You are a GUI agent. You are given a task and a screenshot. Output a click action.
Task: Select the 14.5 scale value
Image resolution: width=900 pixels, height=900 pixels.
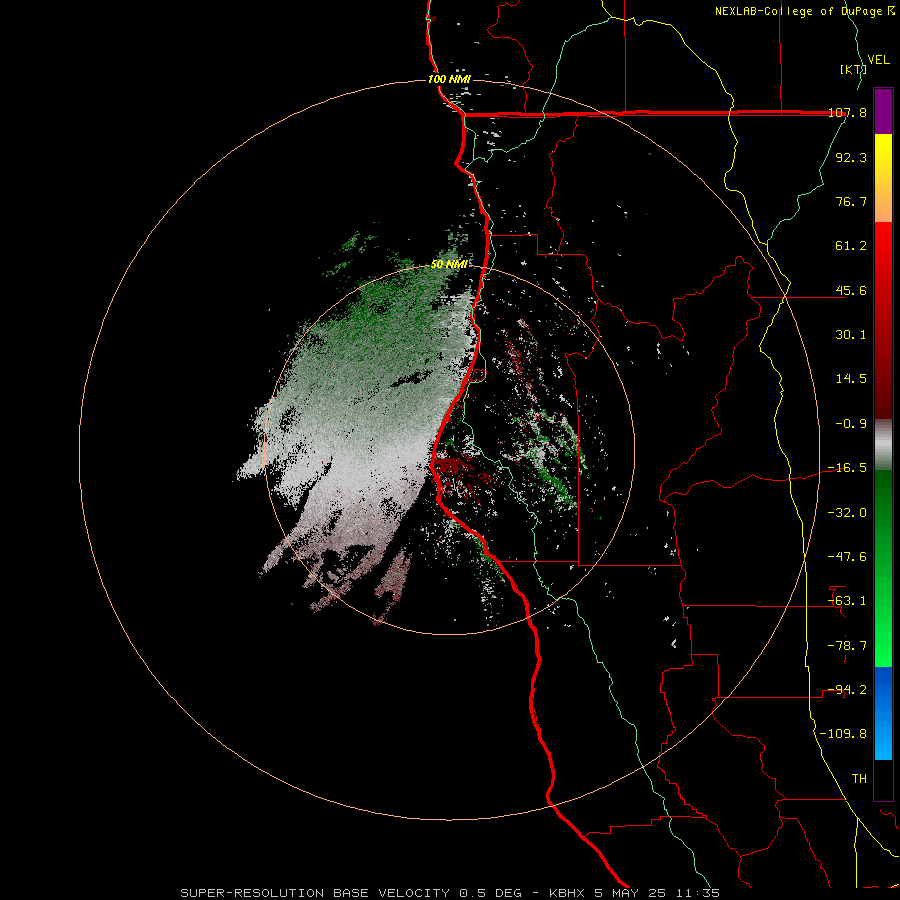pos(851,379)
